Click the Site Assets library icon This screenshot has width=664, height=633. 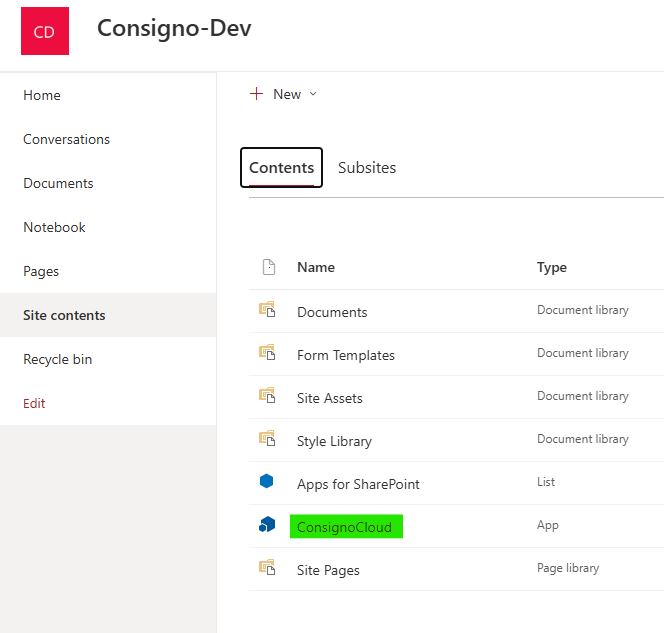[267, 395]
